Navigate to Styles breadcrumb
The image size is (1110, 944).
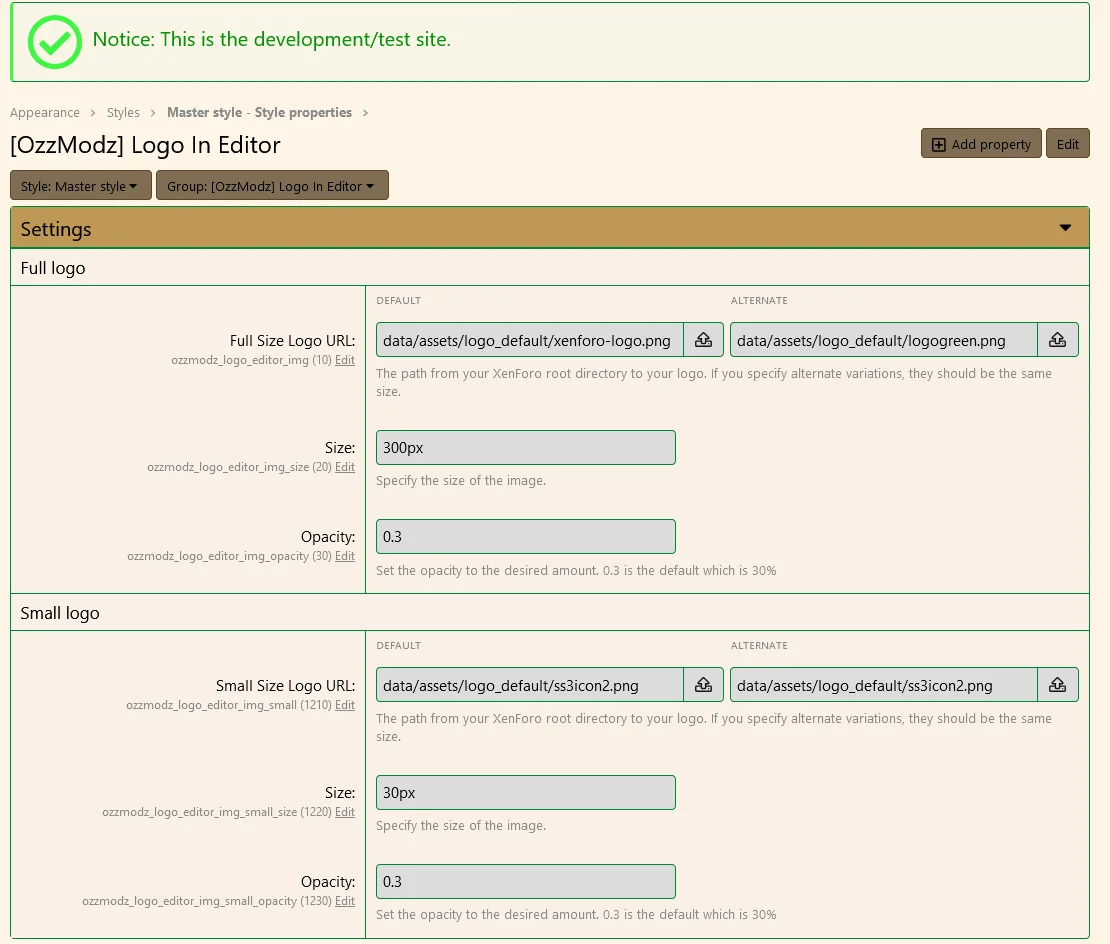coord(123,113)
